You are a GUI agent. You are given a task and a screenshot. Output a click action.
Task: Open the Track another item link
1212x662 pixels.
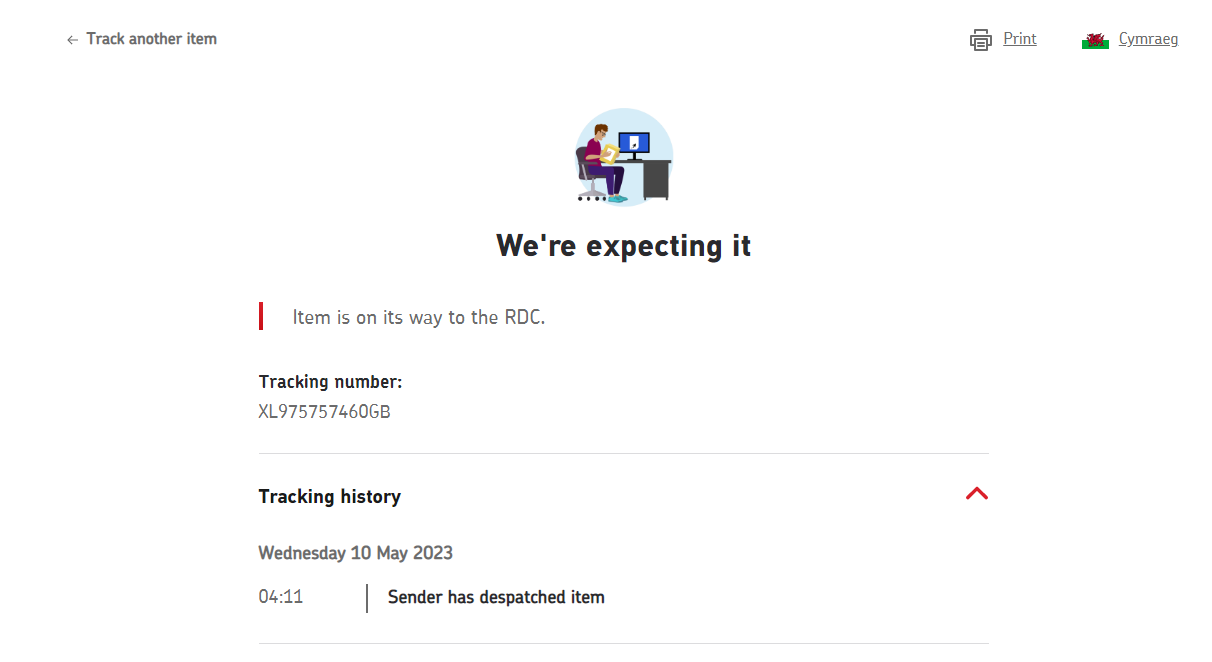[x=151, y=39]
